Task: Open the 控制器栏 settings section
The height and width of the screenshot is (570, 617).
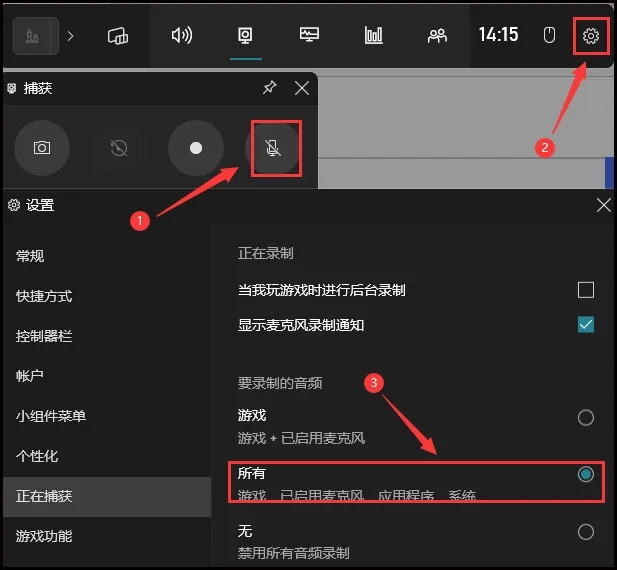Action: pyautogui.click(x=107, y=336)
